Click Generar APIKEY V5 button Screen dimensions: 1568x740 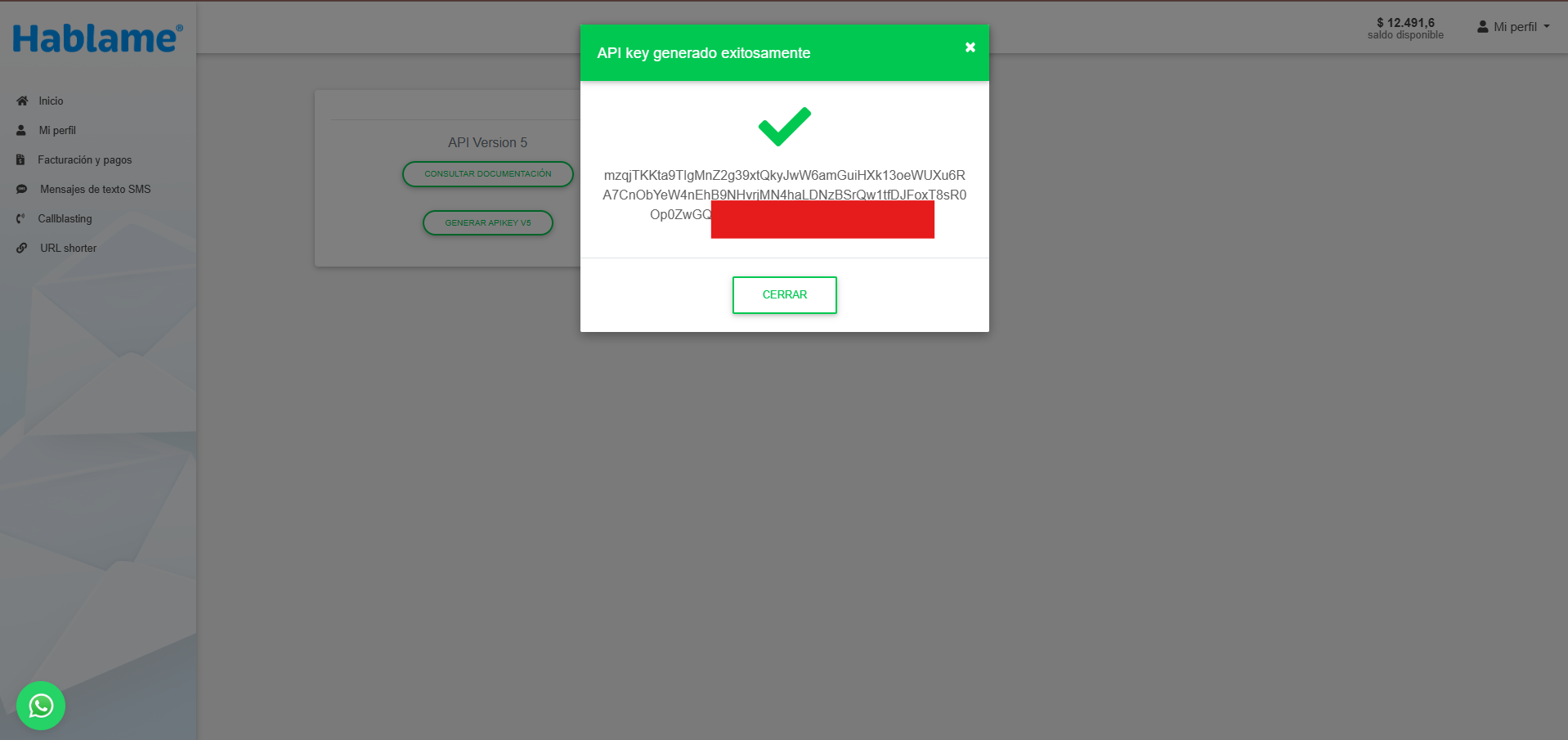coord(488,222)
